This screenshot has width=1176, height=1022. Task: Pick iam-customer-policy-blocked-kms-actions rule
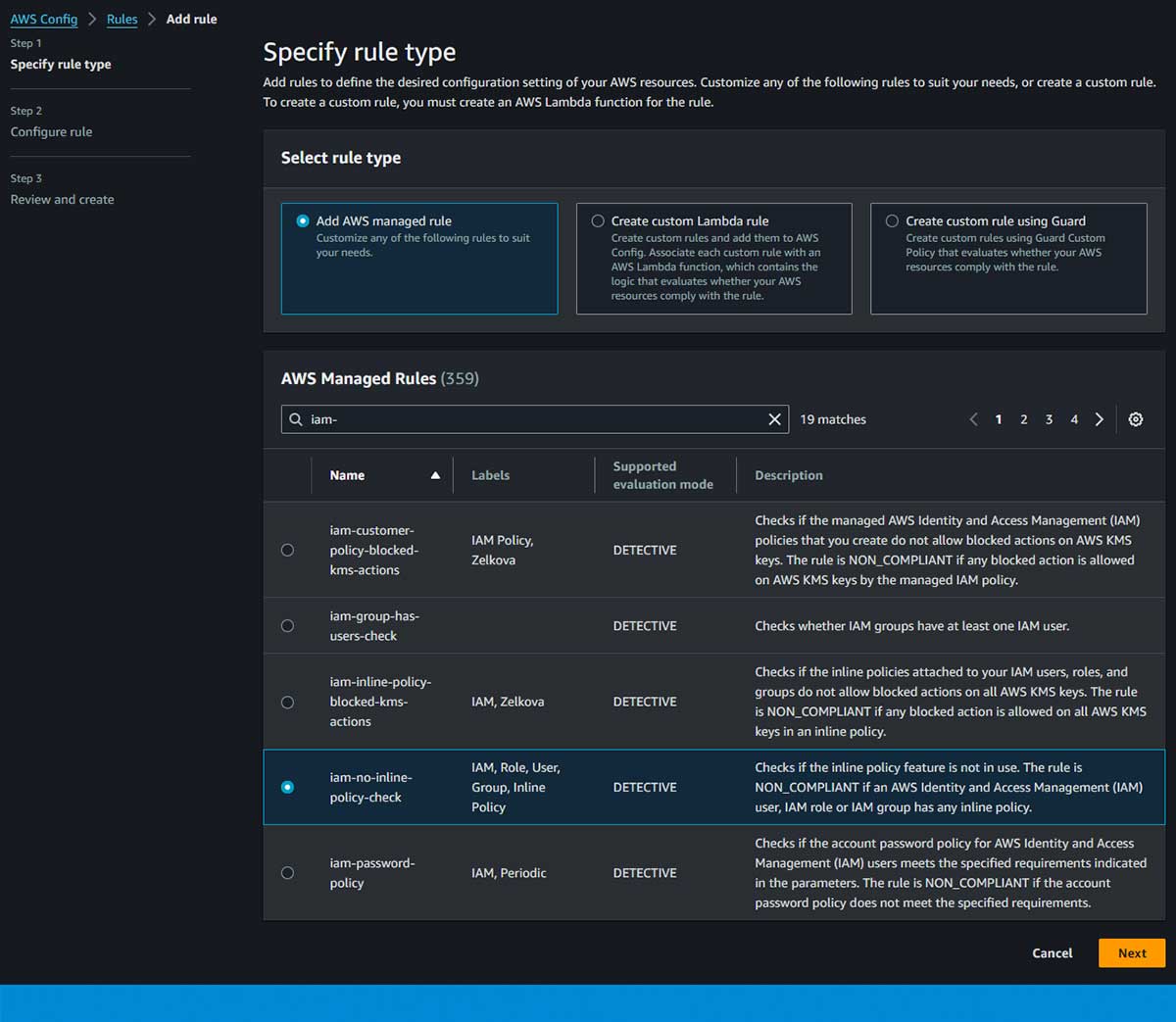[287, 551]
